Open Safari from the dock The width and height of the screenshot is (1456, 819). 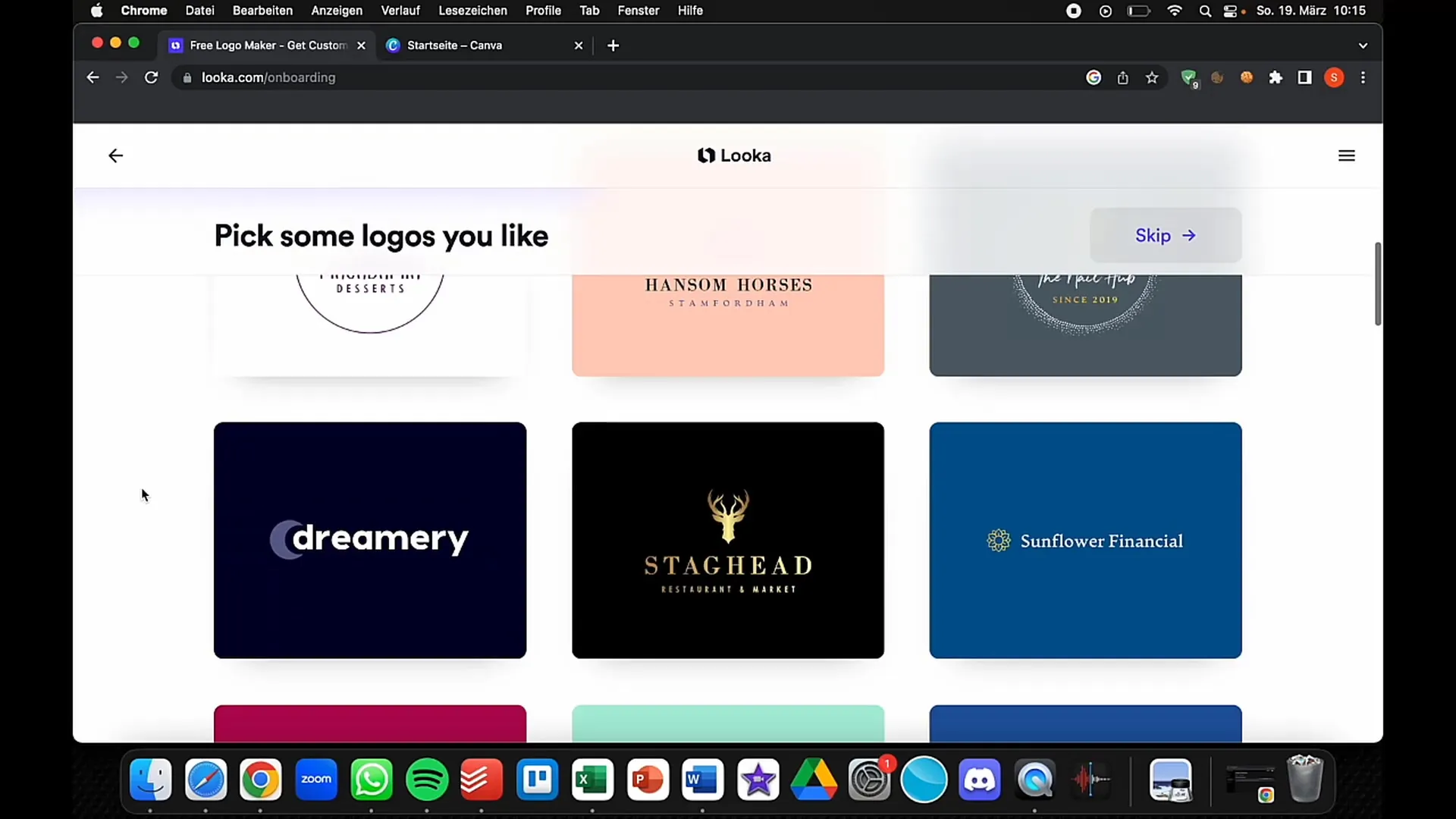click(x=206, y=780)
